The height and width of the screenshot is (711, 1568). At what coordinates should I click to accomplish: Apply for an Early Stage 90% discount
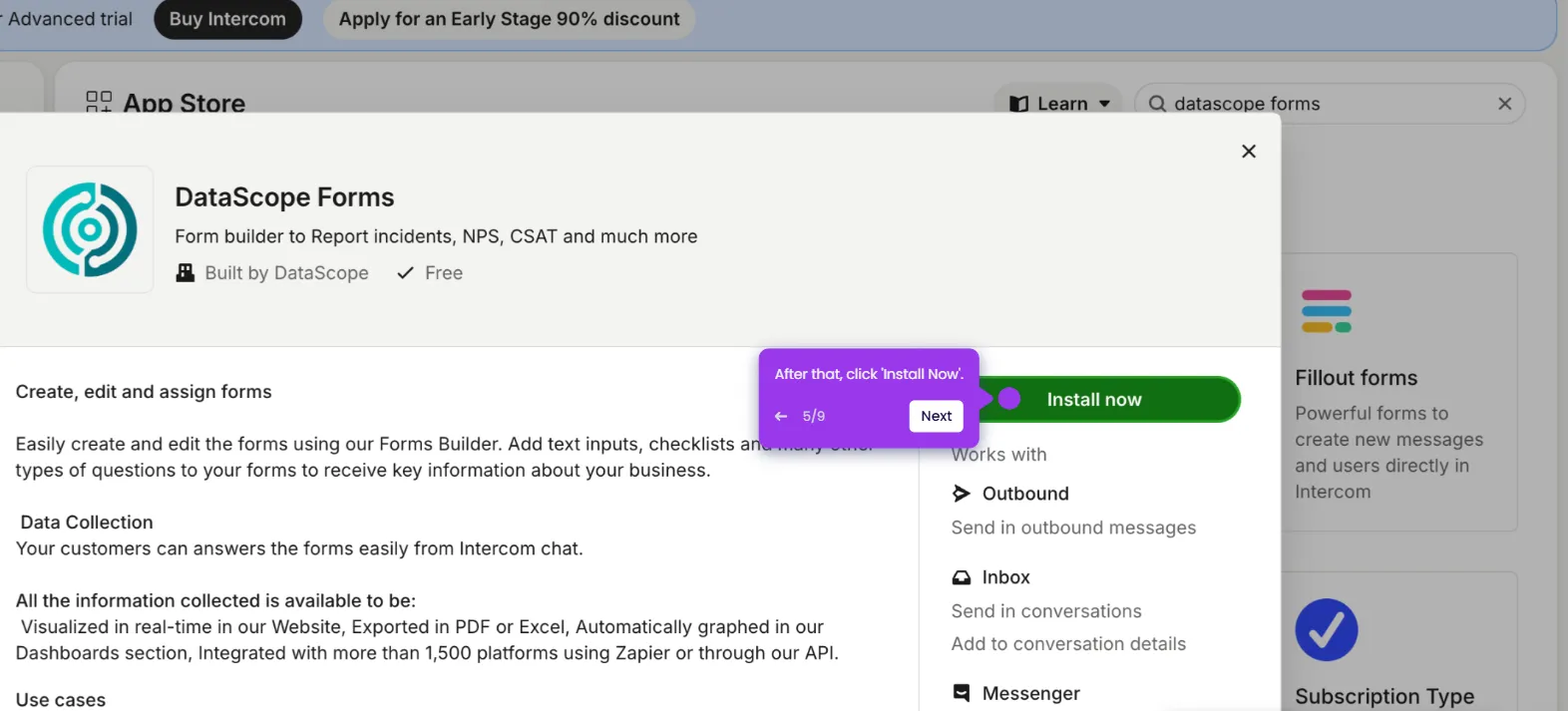(x=509, y=19)
